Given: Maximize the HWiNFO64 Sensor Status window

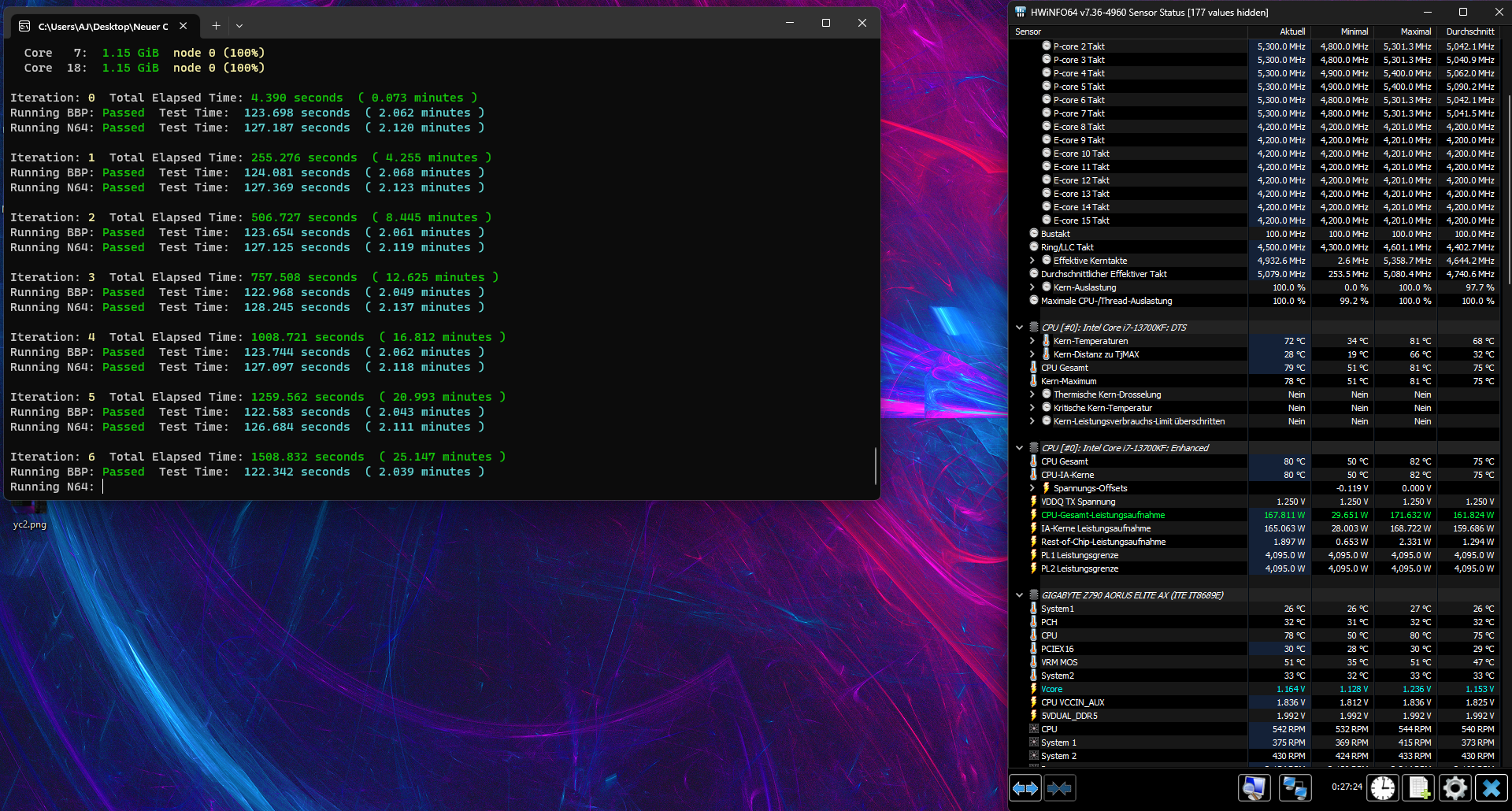Looking at the screenshot, I should 1463,12.
